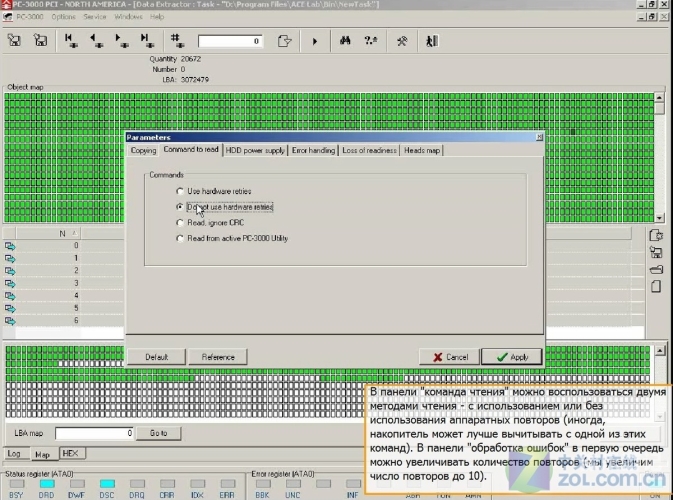Viewport: 673px width, 500px height.
Task: Switch to the Heads map tab
Action: pos(422,151)
